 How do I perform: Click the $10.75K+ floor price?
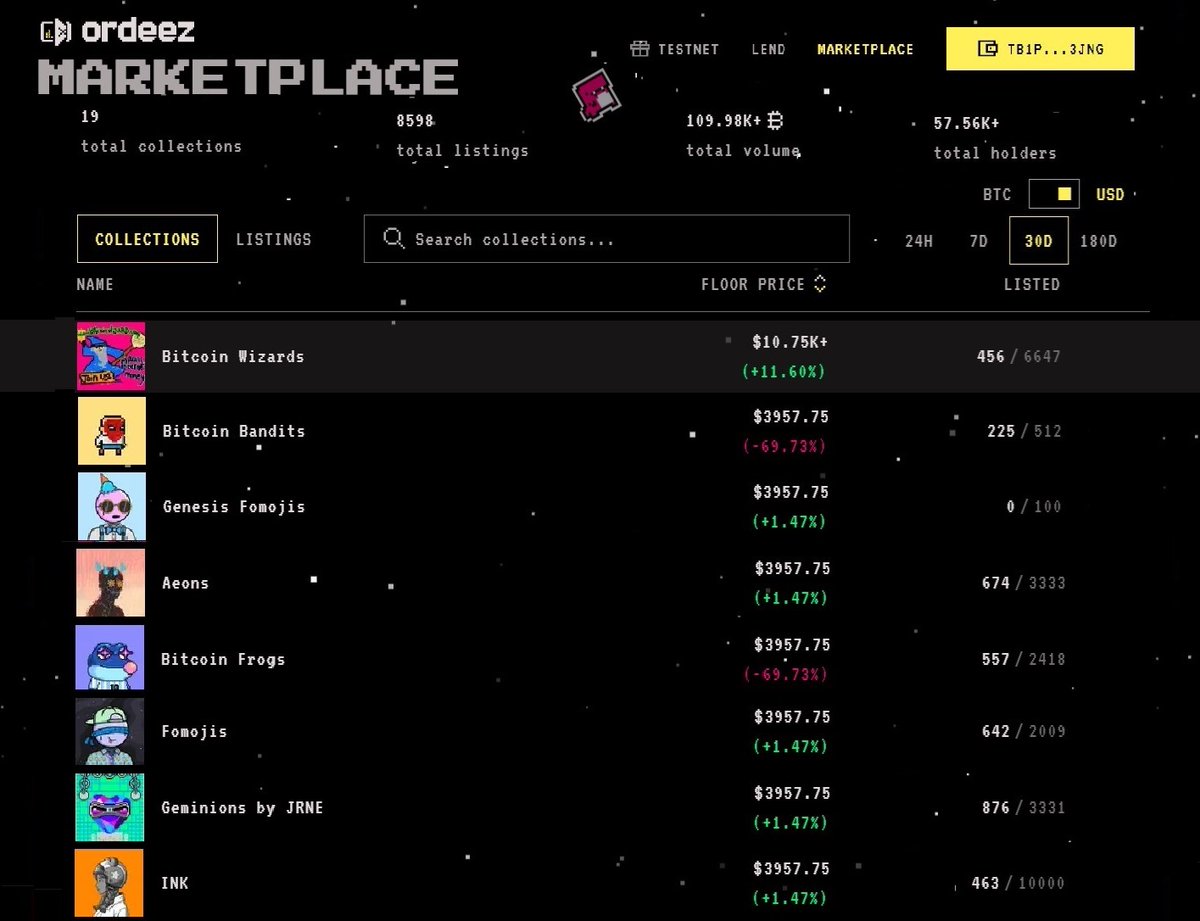[x=790, y=342]
